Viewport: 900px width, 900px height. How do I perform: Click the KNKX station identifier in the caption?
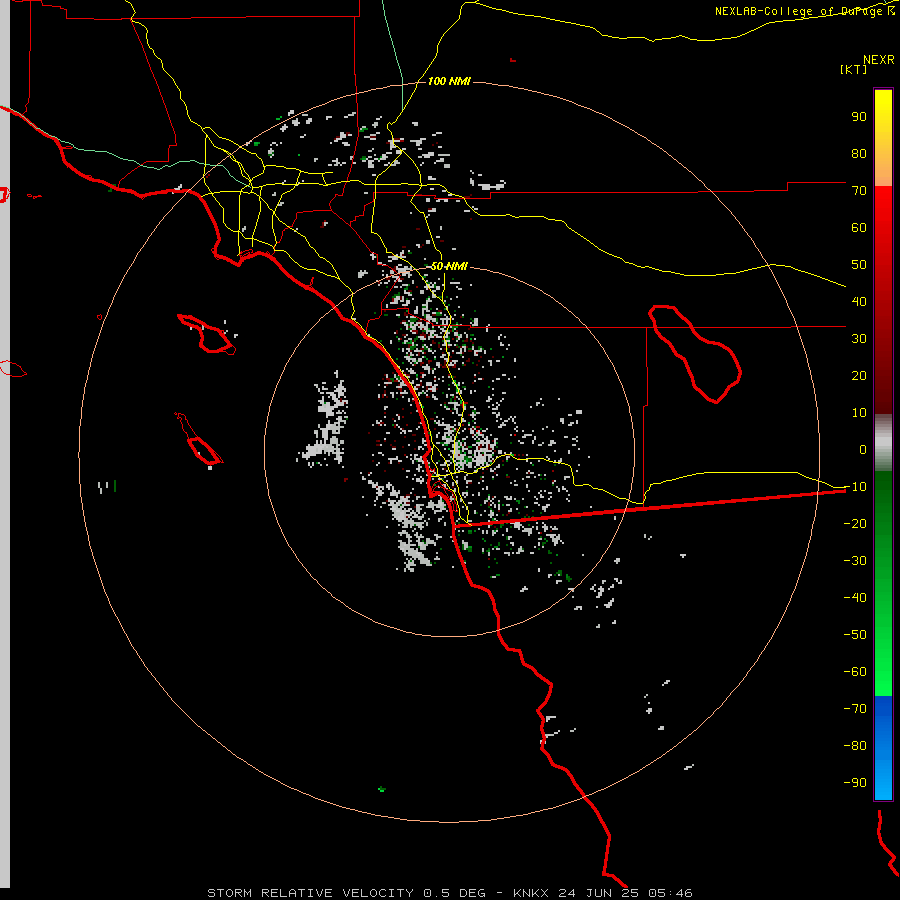click(530, 893)
